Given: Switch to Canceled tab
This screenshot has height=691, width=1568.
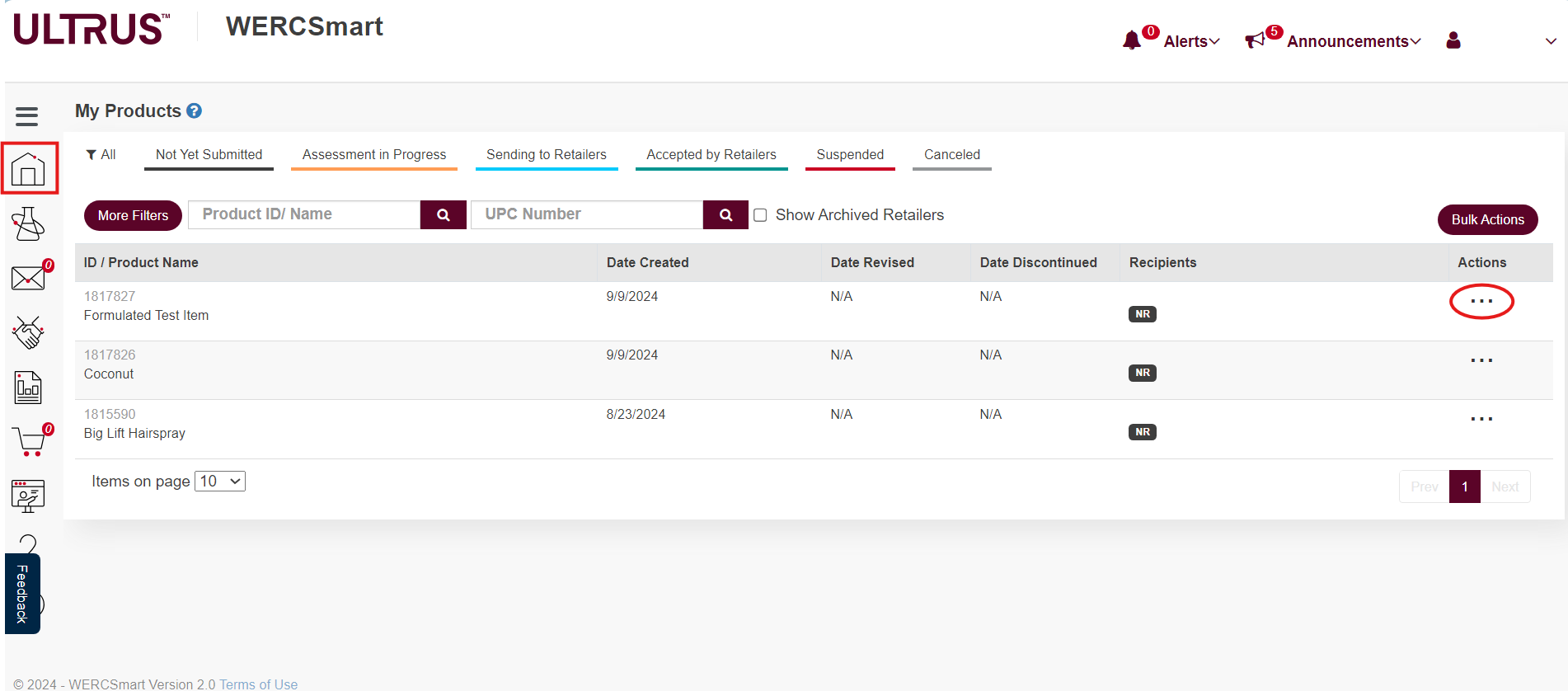Looking at the screenshot, I should [x=952, y=156].
